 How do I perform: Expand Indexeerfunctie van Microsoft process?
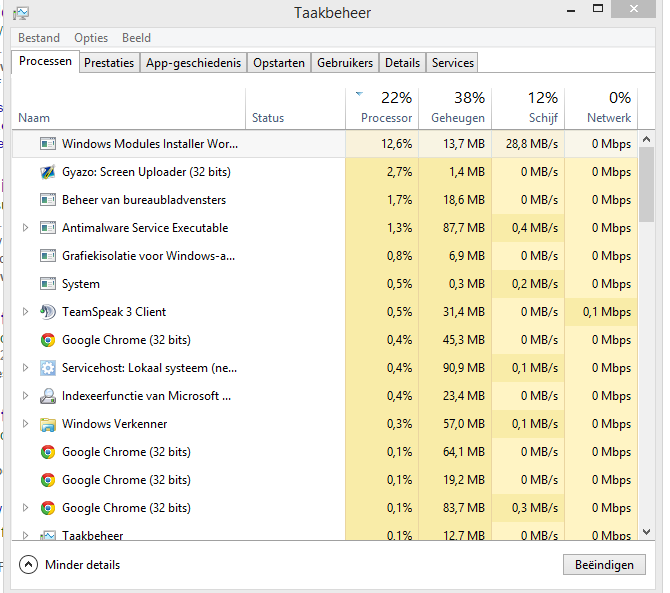(25, 396)
